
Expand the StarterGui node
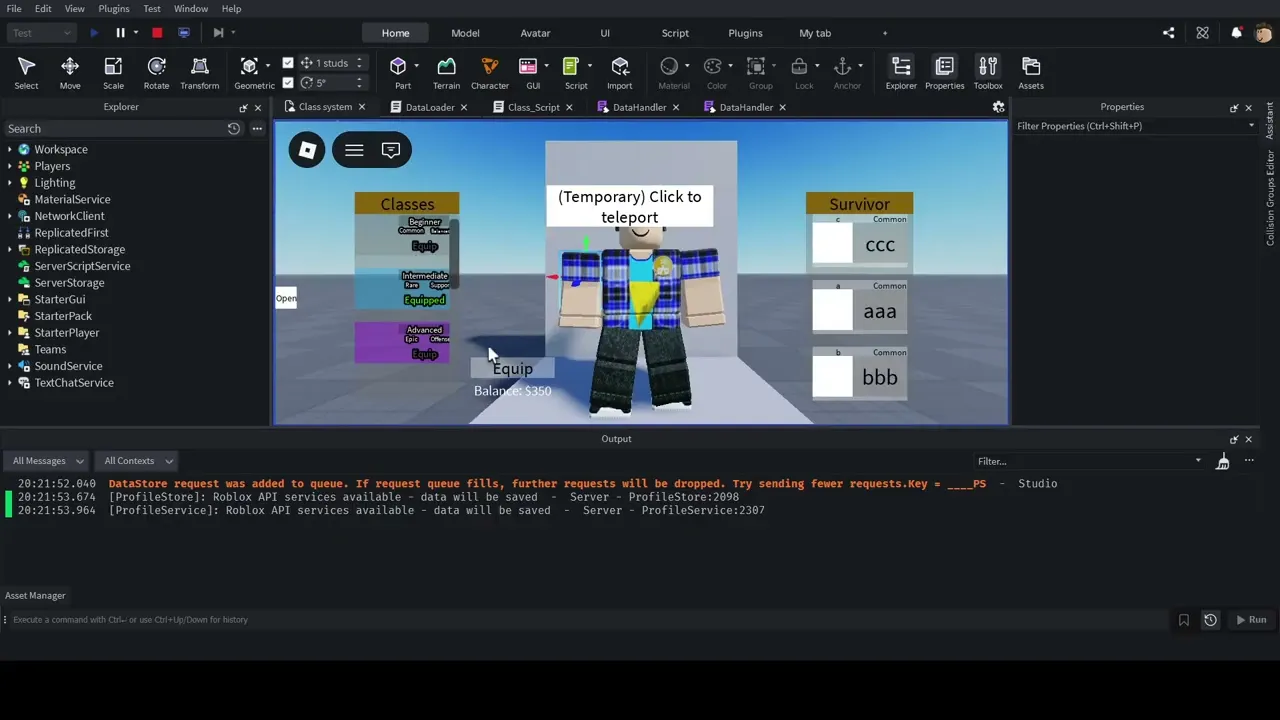point(10,299)
